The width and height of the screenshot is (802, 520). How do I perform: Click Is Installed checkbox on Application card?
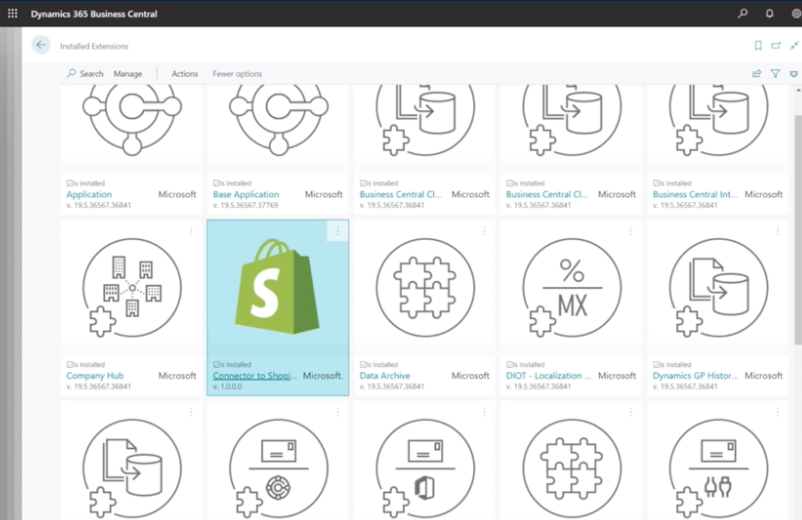click(70, 183)
